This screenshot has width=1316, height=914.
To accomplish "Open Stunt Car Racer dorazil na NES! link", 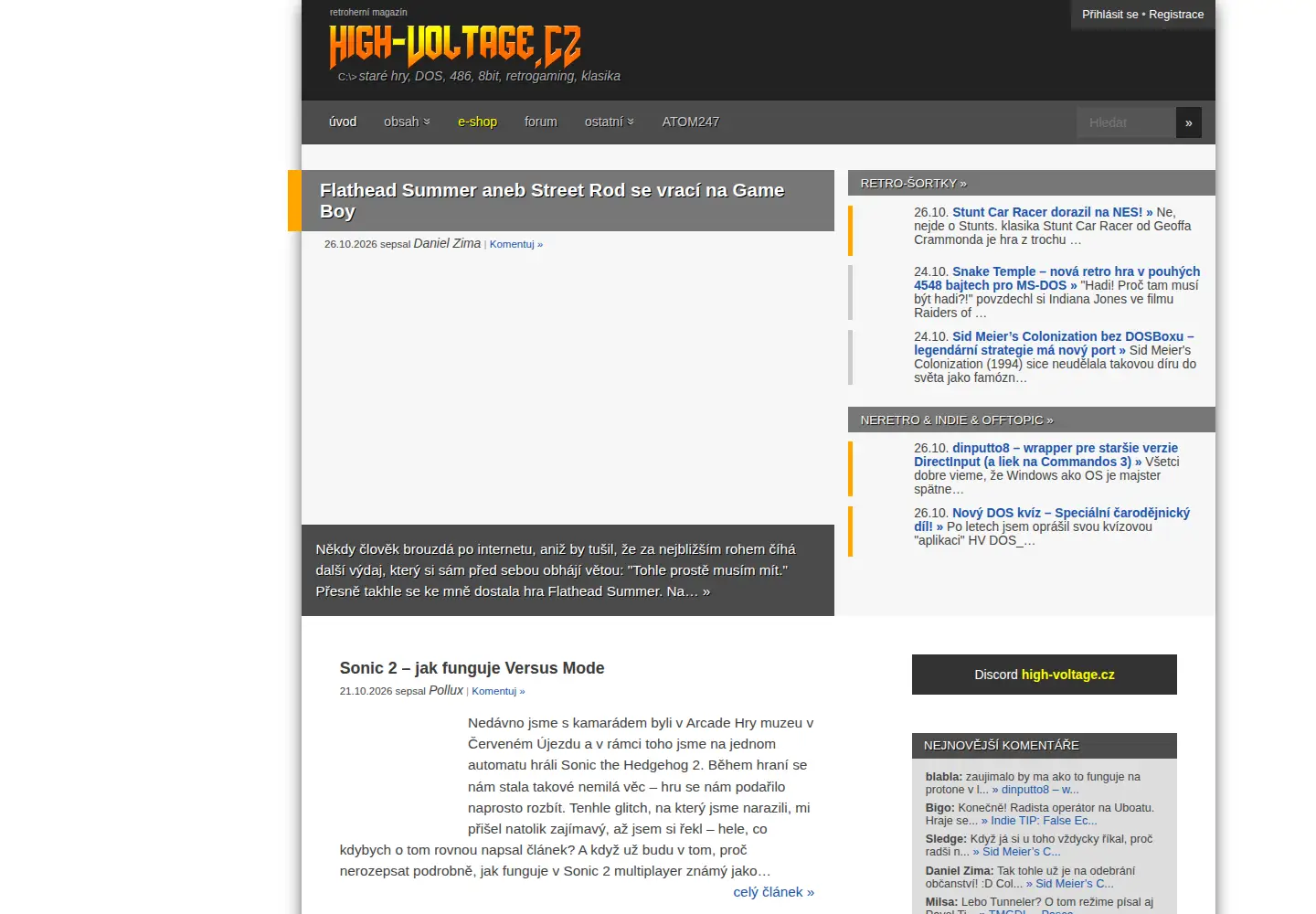I will (1053, 212).
